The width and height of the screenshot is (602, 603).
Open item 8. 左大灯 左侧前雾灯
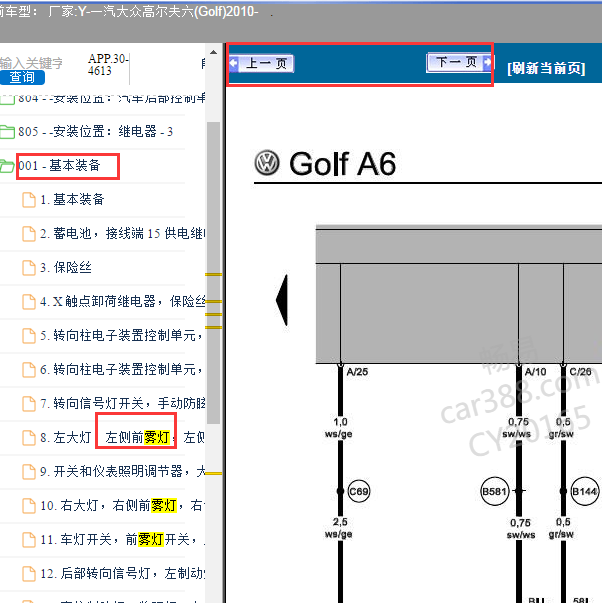(123, 437)
